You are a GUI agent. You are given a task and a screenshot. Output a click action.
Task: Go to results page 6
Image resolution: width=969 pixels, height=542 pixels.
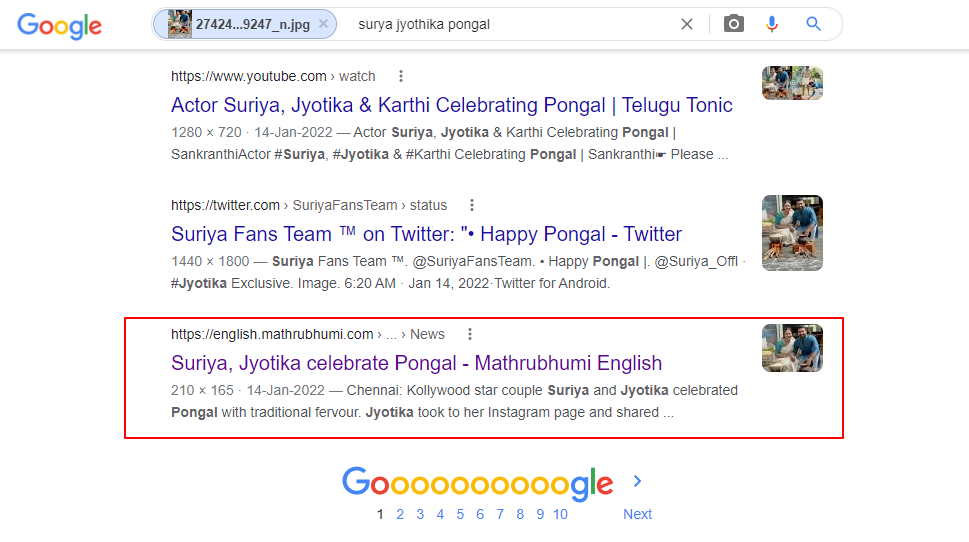coord(480,514)
